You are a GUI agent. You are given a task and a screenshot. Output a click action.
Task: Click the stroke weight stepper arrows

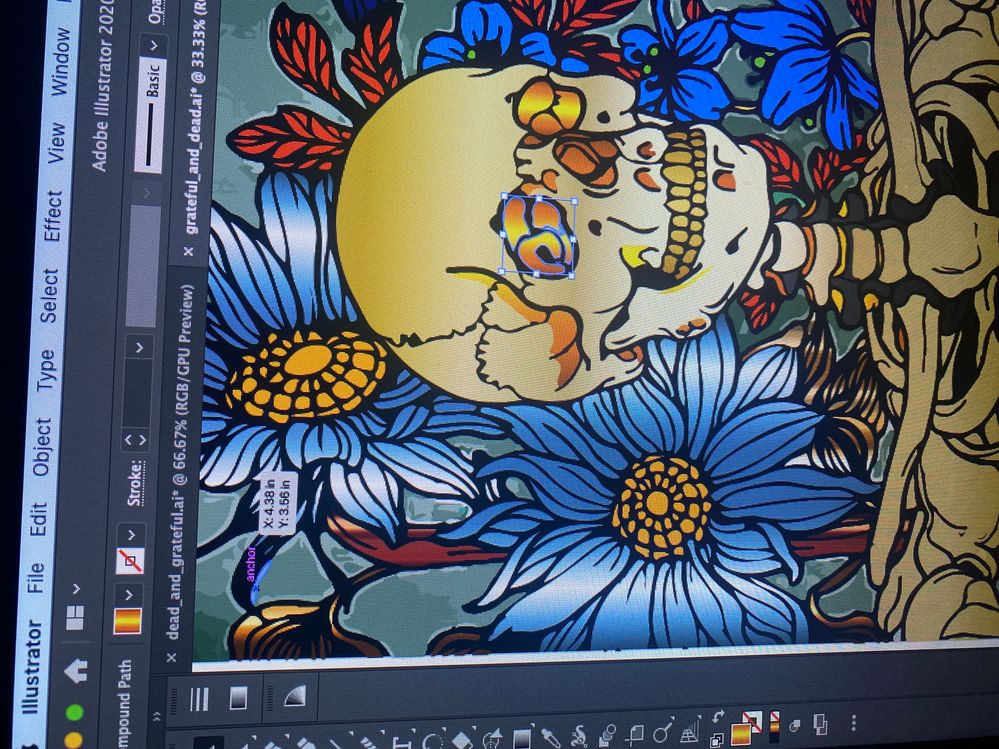pos(136,439)
